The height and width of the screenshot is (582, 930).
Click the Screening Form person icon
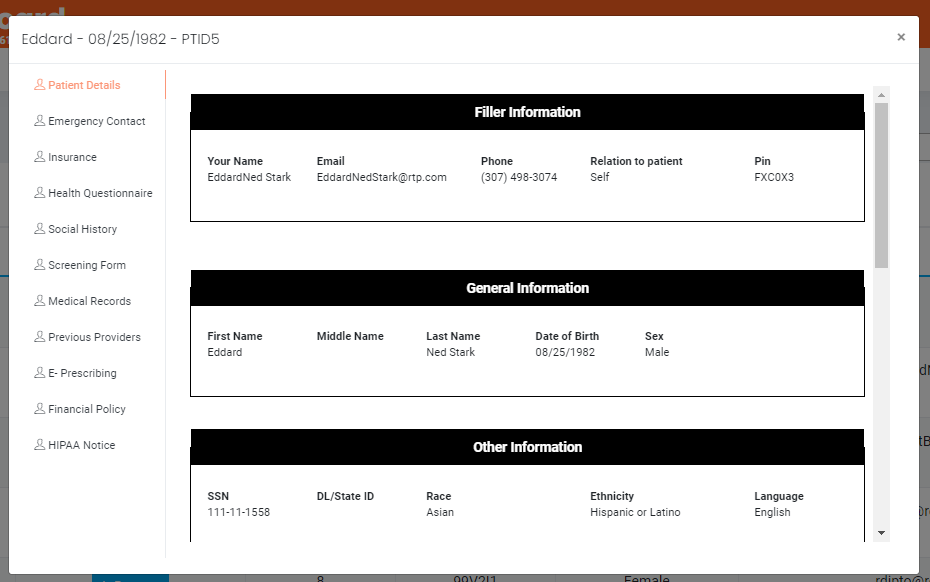(40, 265)
